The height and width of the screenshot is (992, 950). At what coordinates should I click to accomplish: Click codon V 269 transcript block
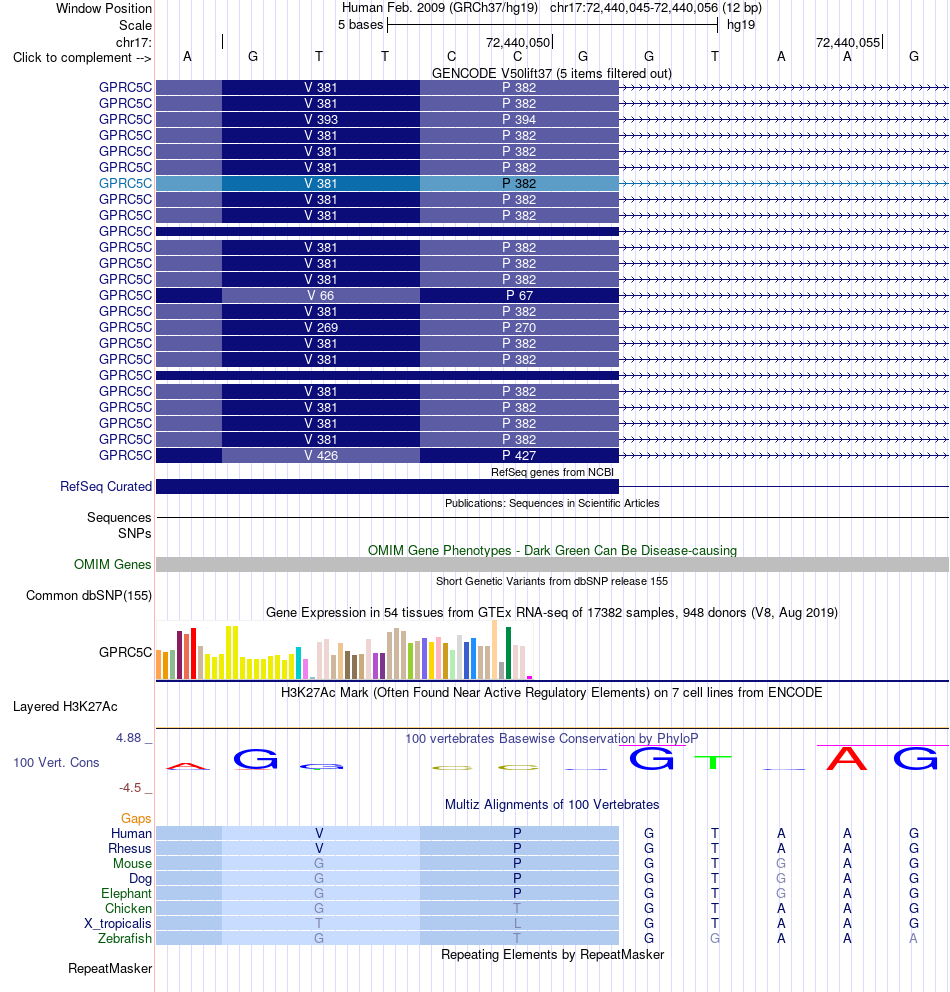321,328
